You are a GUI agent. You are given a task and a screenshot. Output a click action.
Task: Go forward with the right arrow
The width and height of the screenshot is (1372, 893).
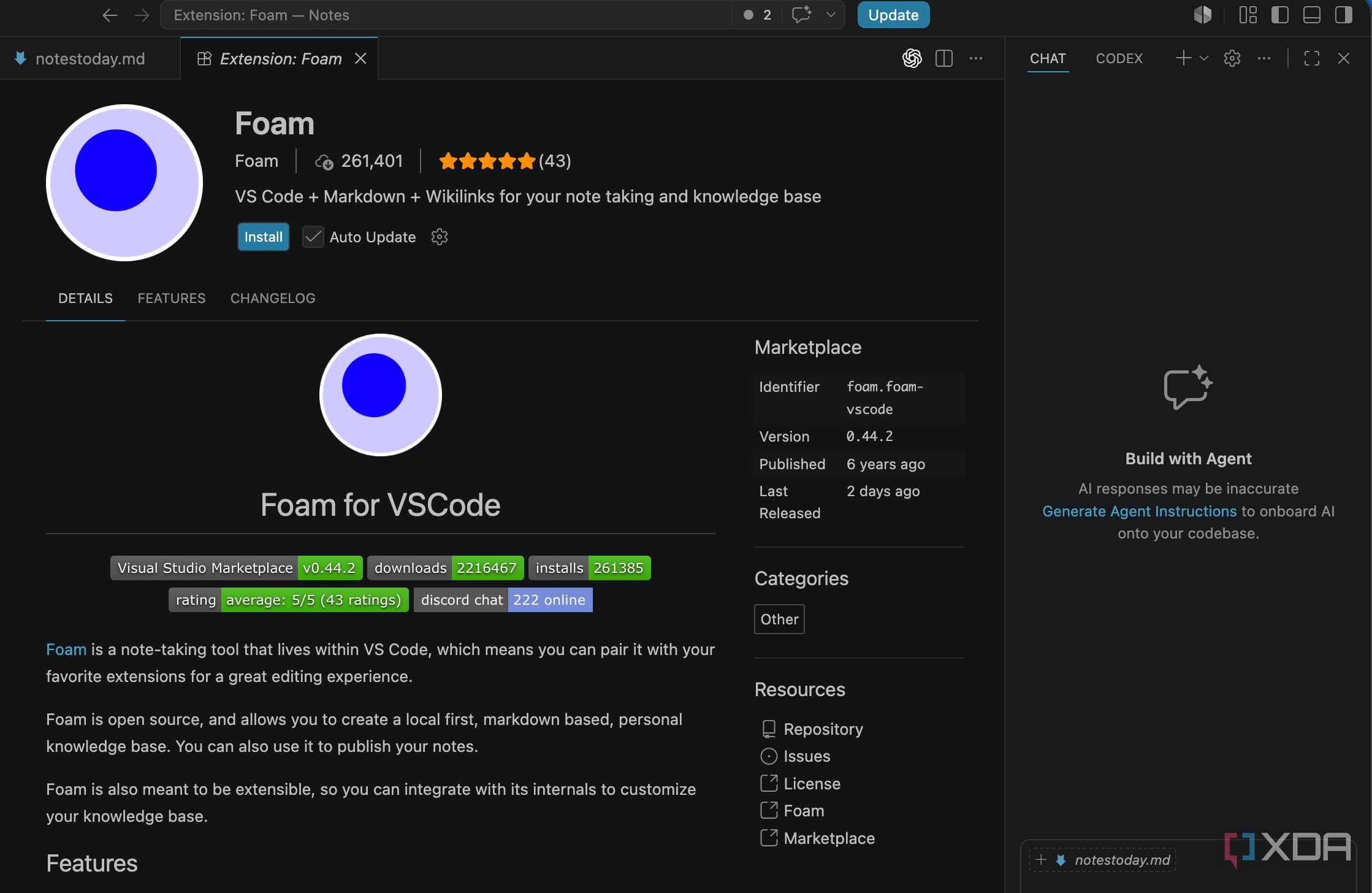tap(142, 15)
